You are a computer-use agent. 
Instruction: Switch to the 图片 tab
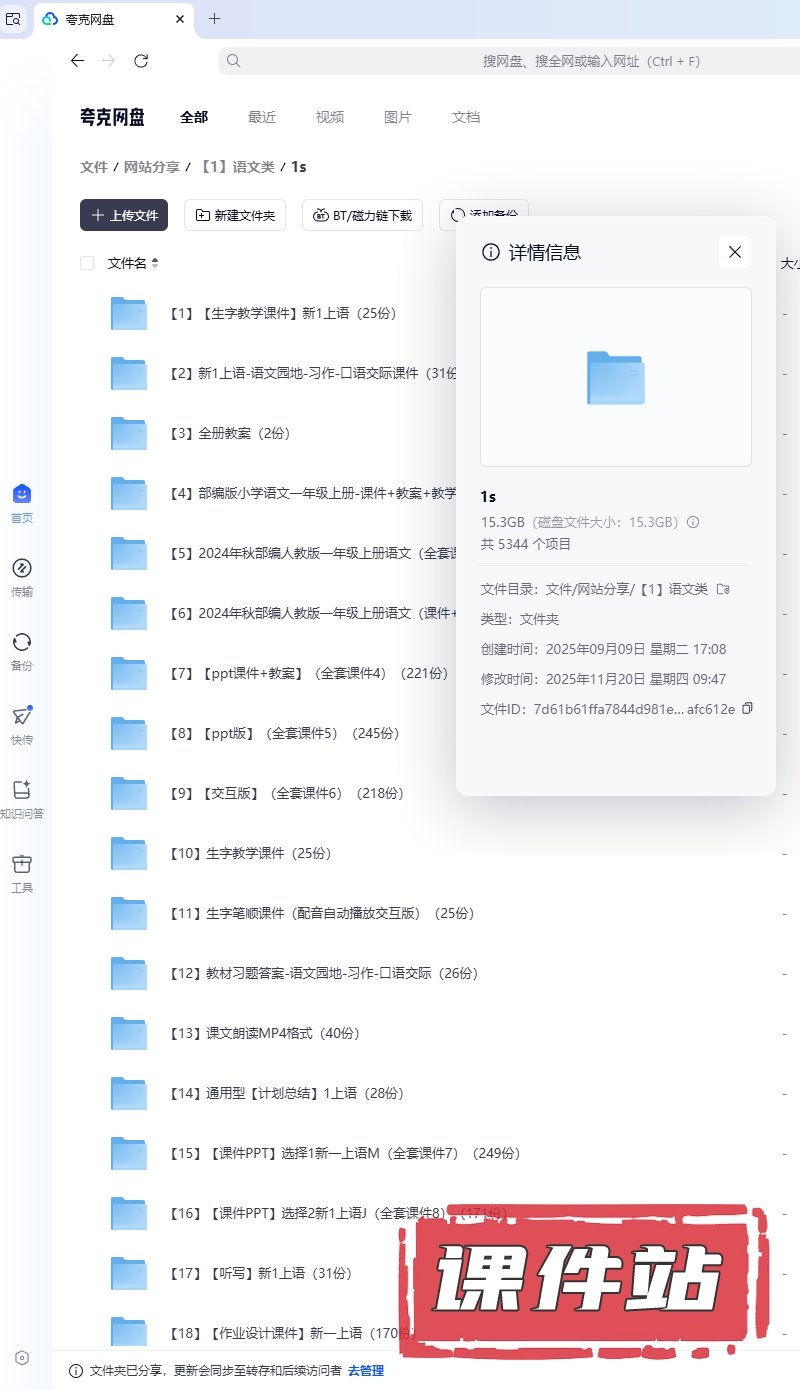[x=398, y=117]
